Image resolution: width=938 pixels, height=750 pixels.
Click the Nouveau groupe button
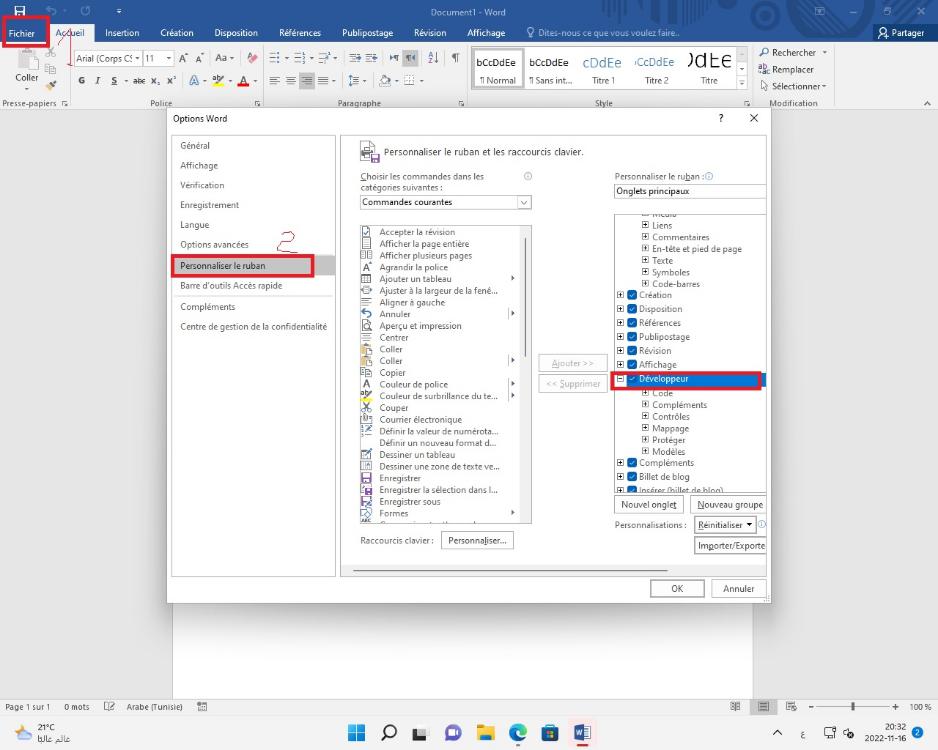tap(729, 505)
